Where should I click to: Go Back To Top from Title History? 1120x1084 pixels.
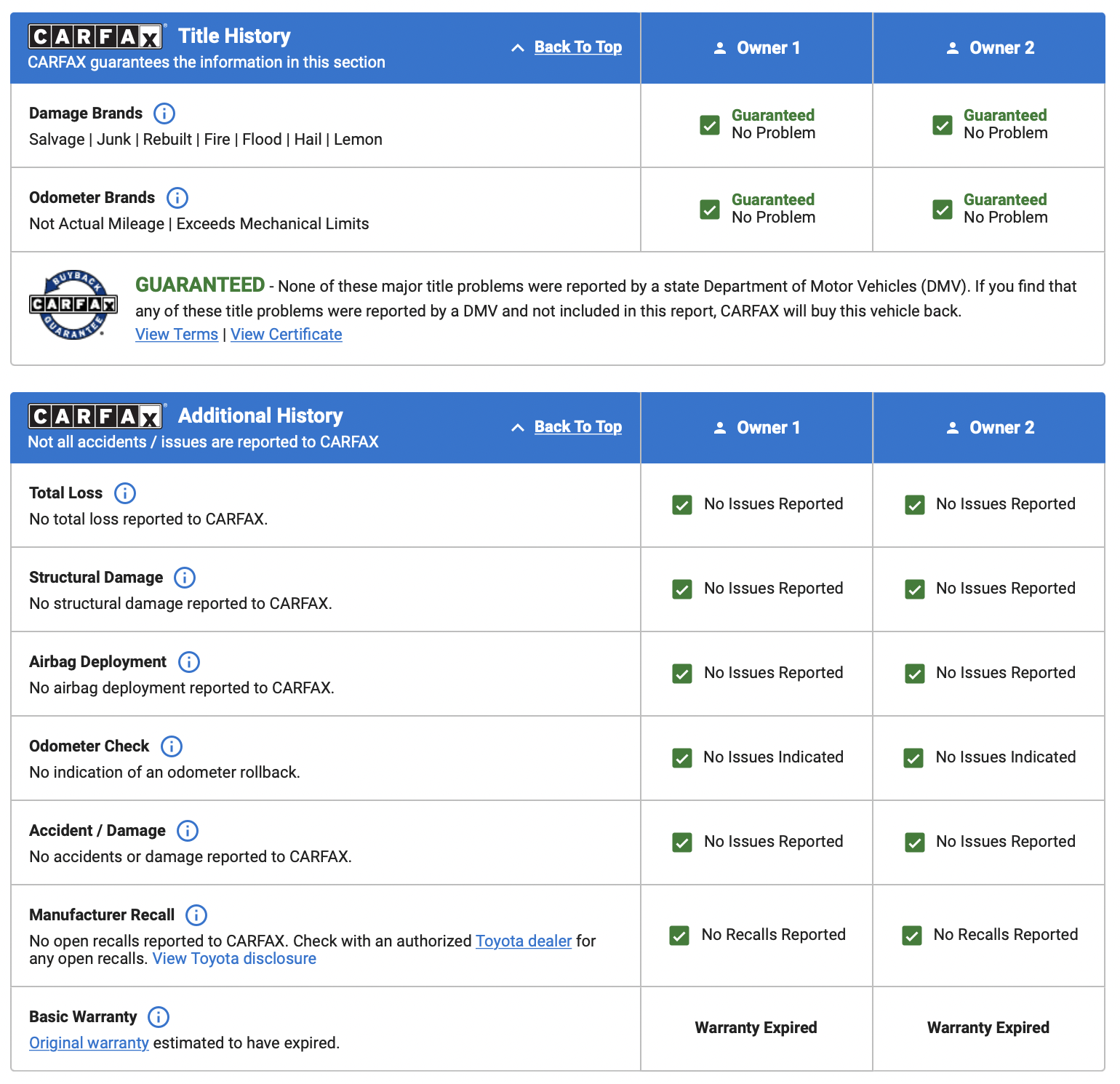tap(578, 47)
